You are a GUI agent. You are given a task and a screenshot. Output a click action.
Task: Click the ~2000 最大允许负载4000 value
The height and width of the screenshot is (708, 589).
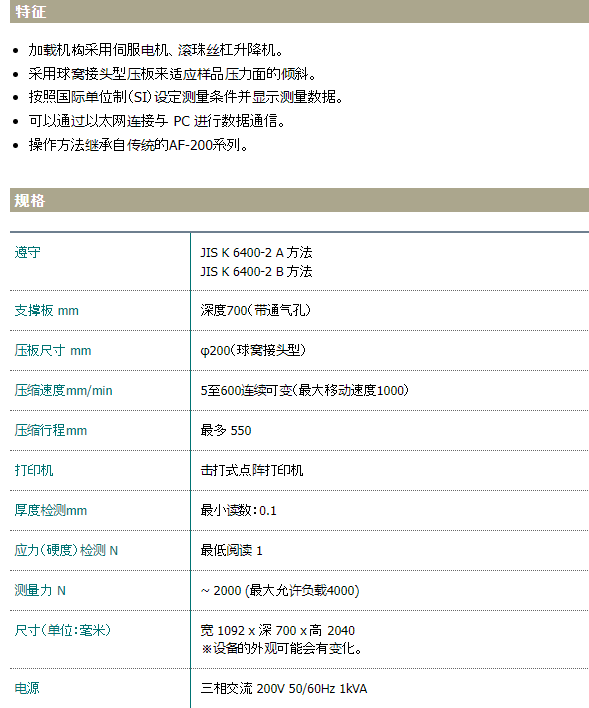tap(280, 590)
